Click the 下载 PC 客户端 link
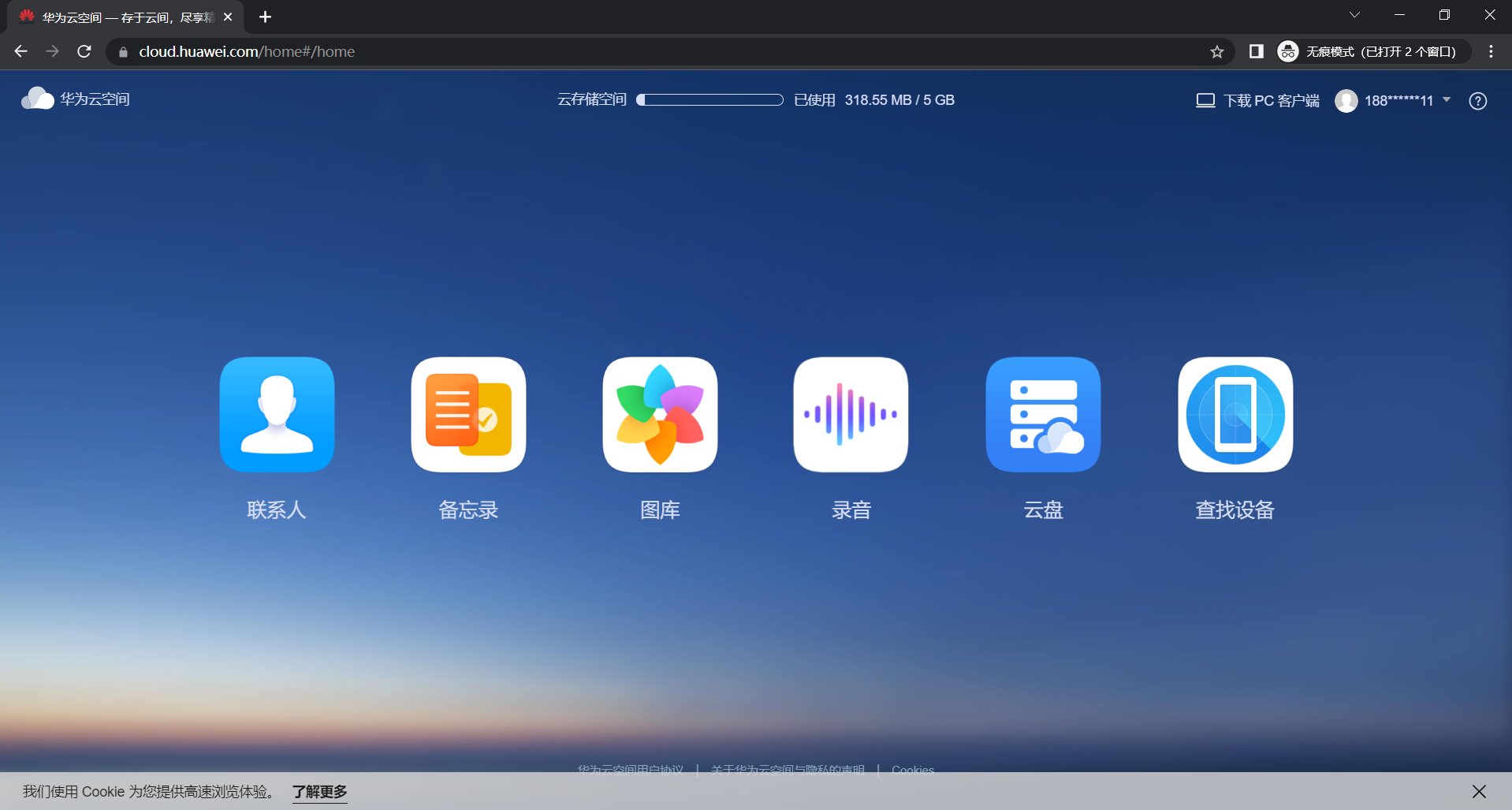 [1258, 101]
